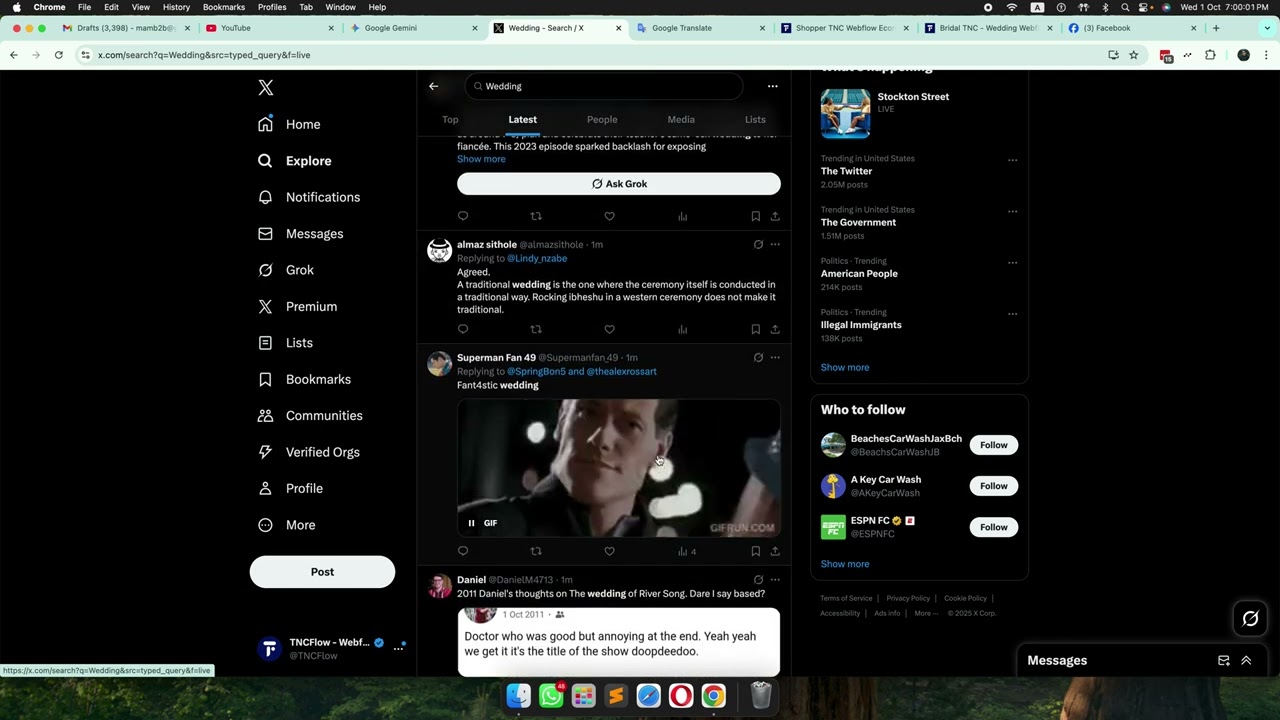This screenshot has height=720, width=1280.
Task: Compose new message in Messages drawer
Action: [1223, 661]
